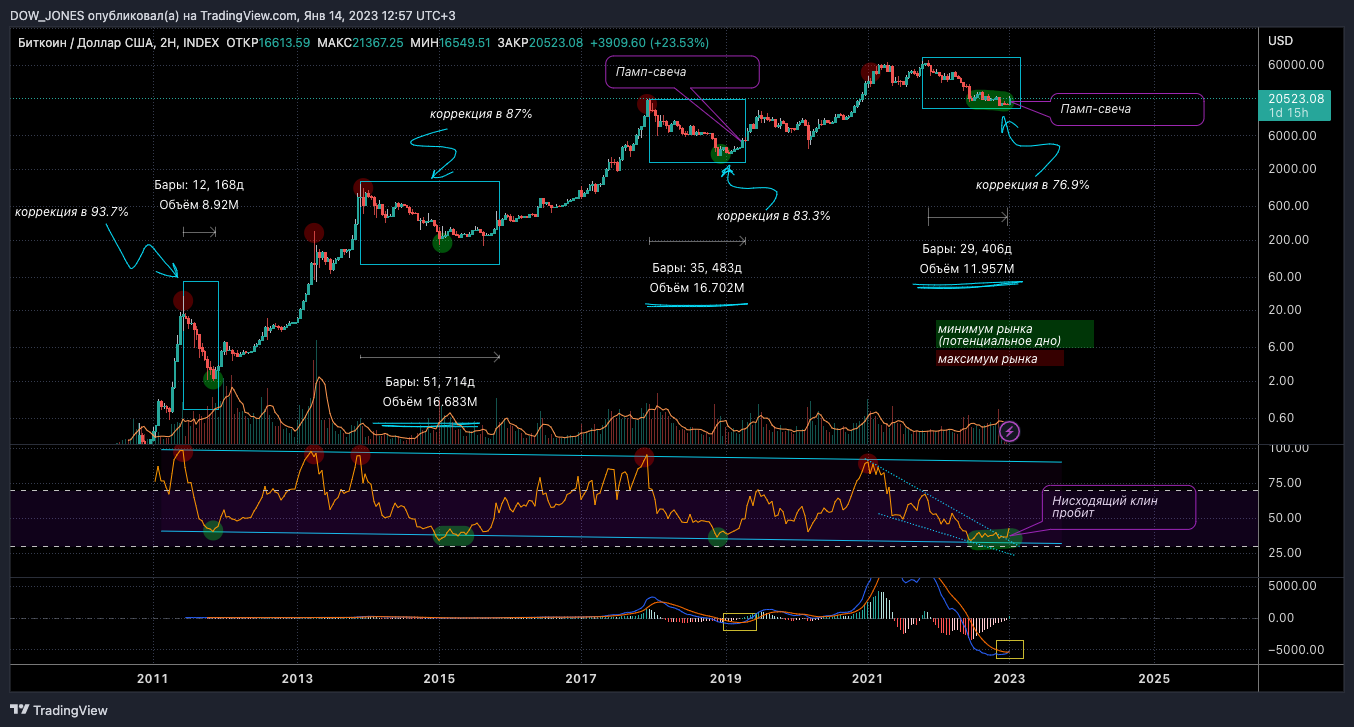Click the symbol title Биткоин / Доллар США

84,42
